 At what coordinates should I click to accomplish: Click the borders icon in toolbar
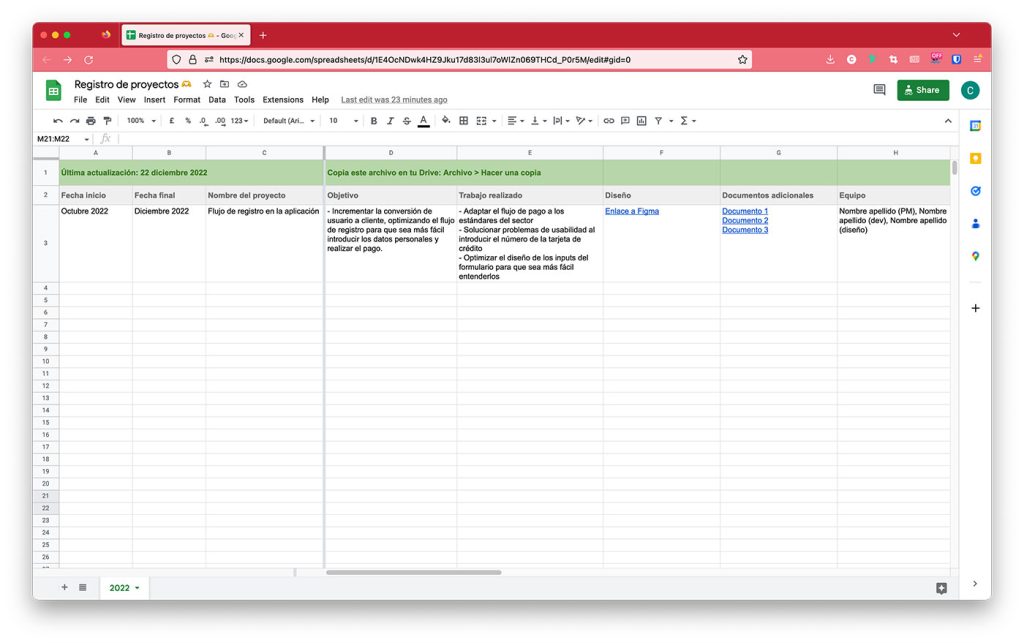463,121
